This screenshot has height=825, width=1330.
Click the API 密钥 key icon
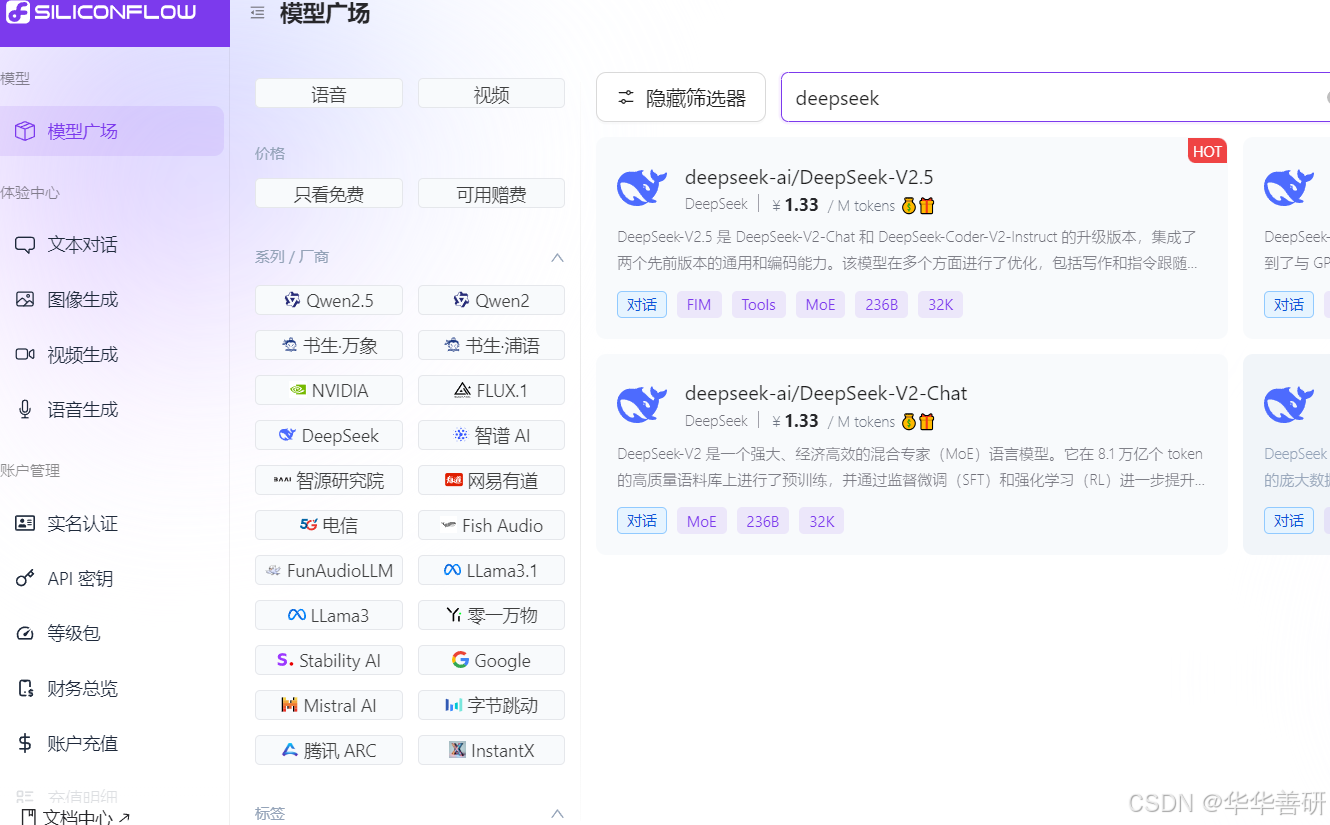click(26, 578)
